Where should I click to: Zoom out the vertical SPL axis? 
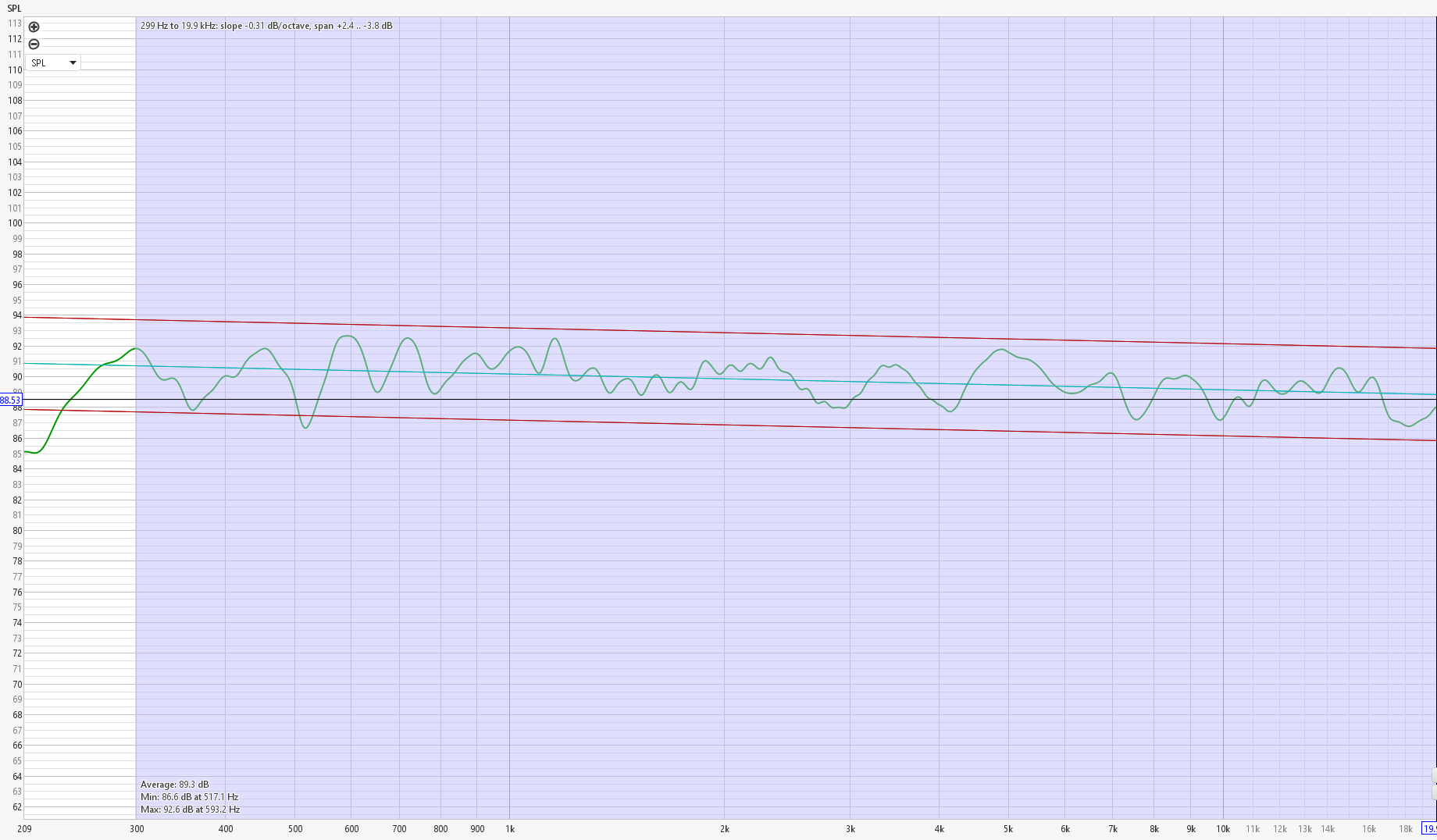point(34,44)
